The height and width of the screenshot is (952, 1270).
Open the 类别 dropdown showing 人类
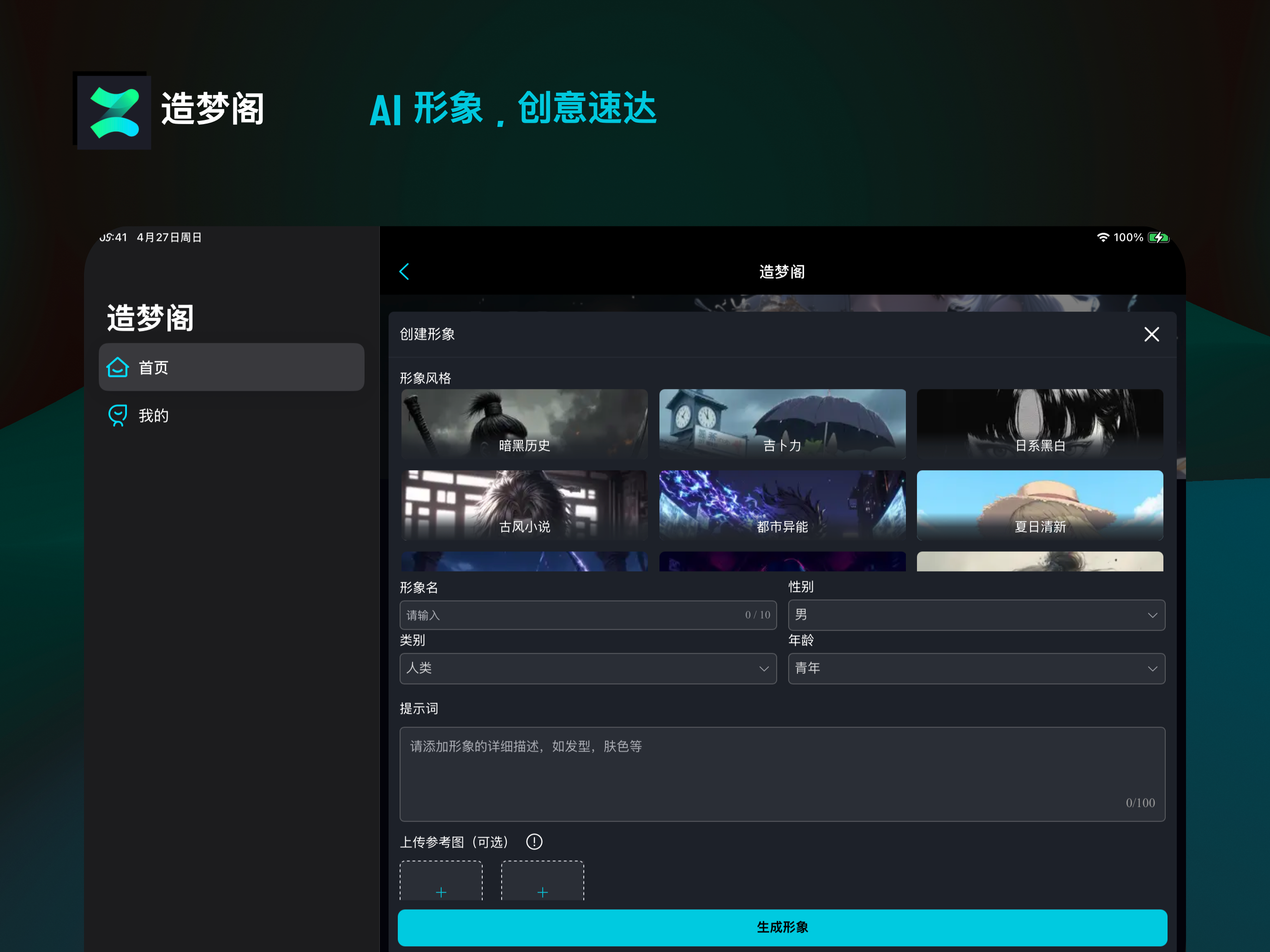pos(588,668)
